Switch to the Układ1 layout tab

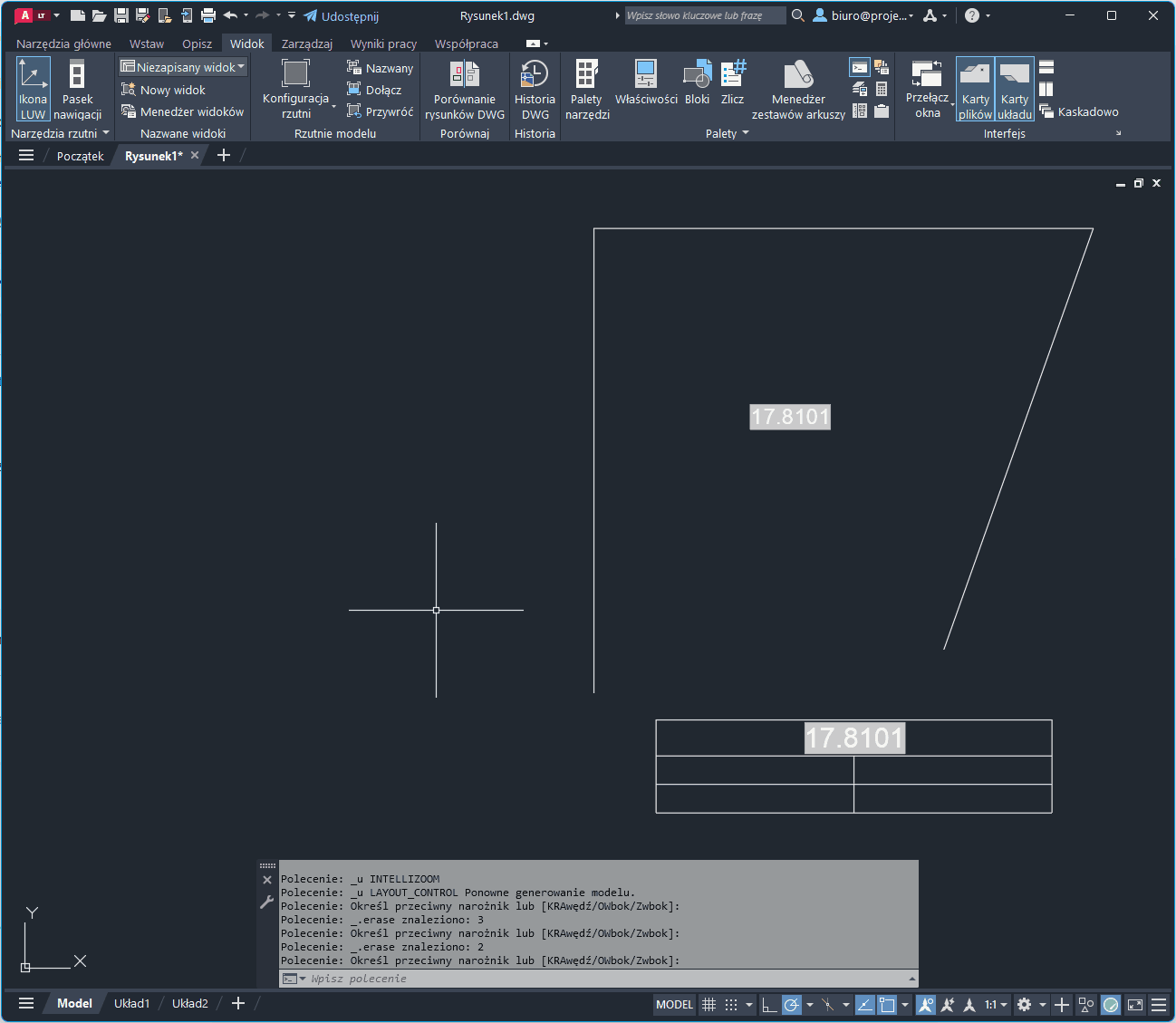(x=131, y=1003)
